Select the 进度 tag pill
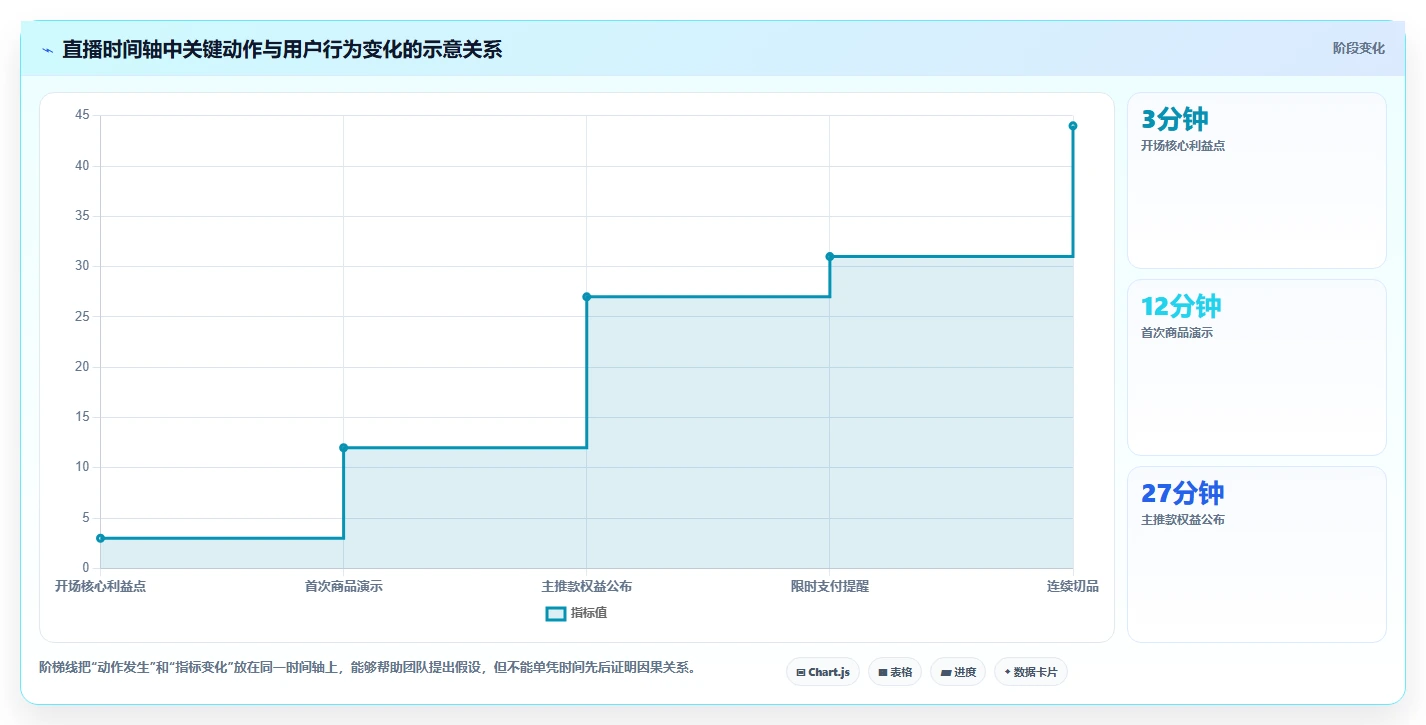The image size is (1426, 725). (x=958, y=672)
